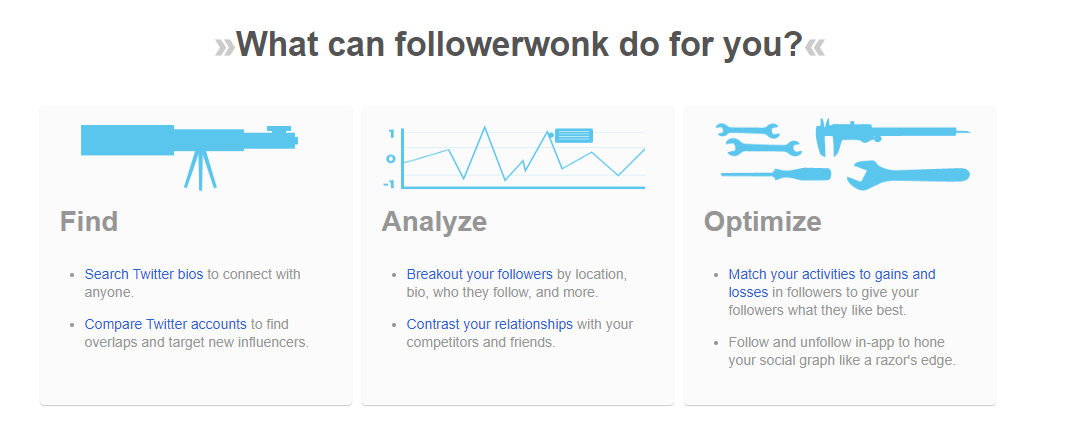Click the top small wrench icon

[747, 130]
